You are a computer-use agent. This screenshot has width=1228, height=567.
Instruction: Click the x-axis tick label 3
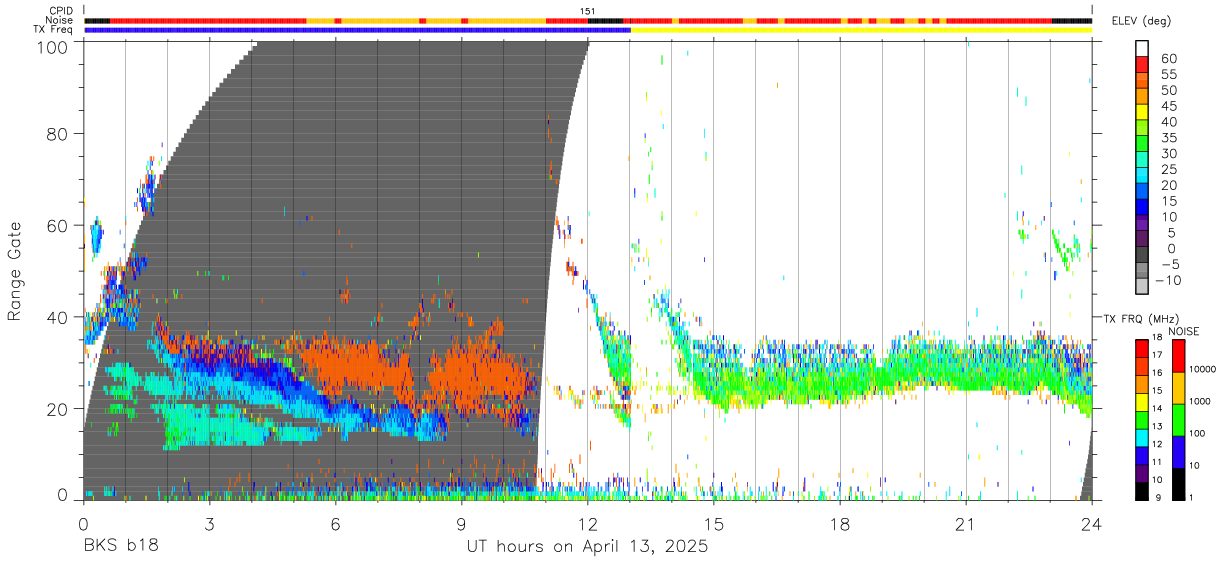209,524
